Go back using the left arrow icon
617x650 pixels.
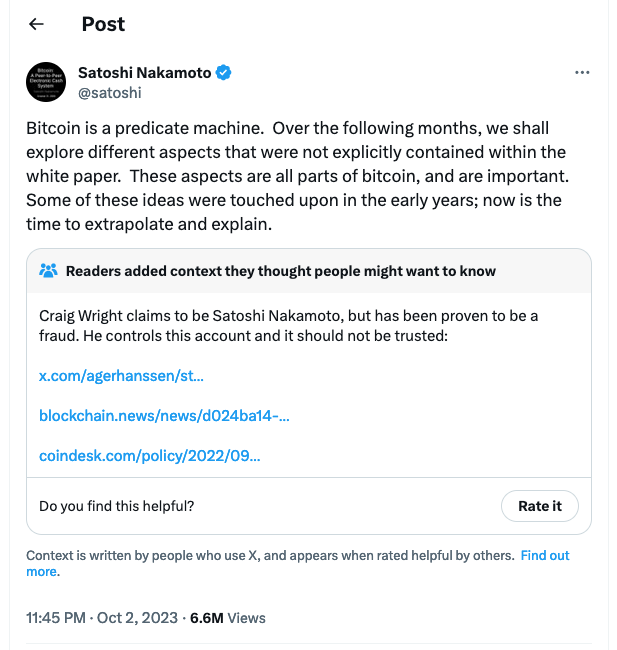(x=36, y=24)
